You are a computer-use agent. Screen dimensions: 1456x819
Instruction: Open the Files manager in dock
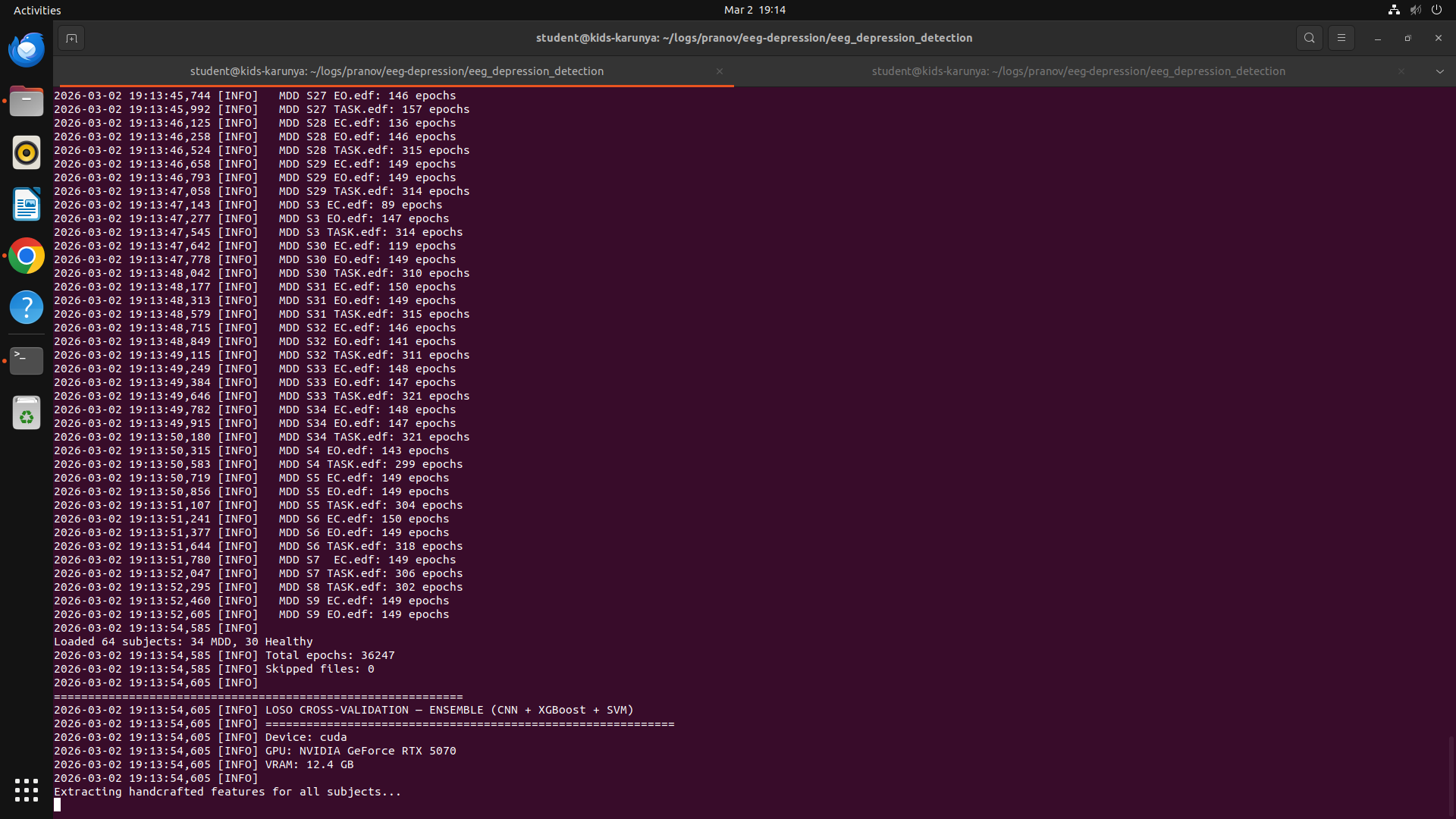click(27, 102)
